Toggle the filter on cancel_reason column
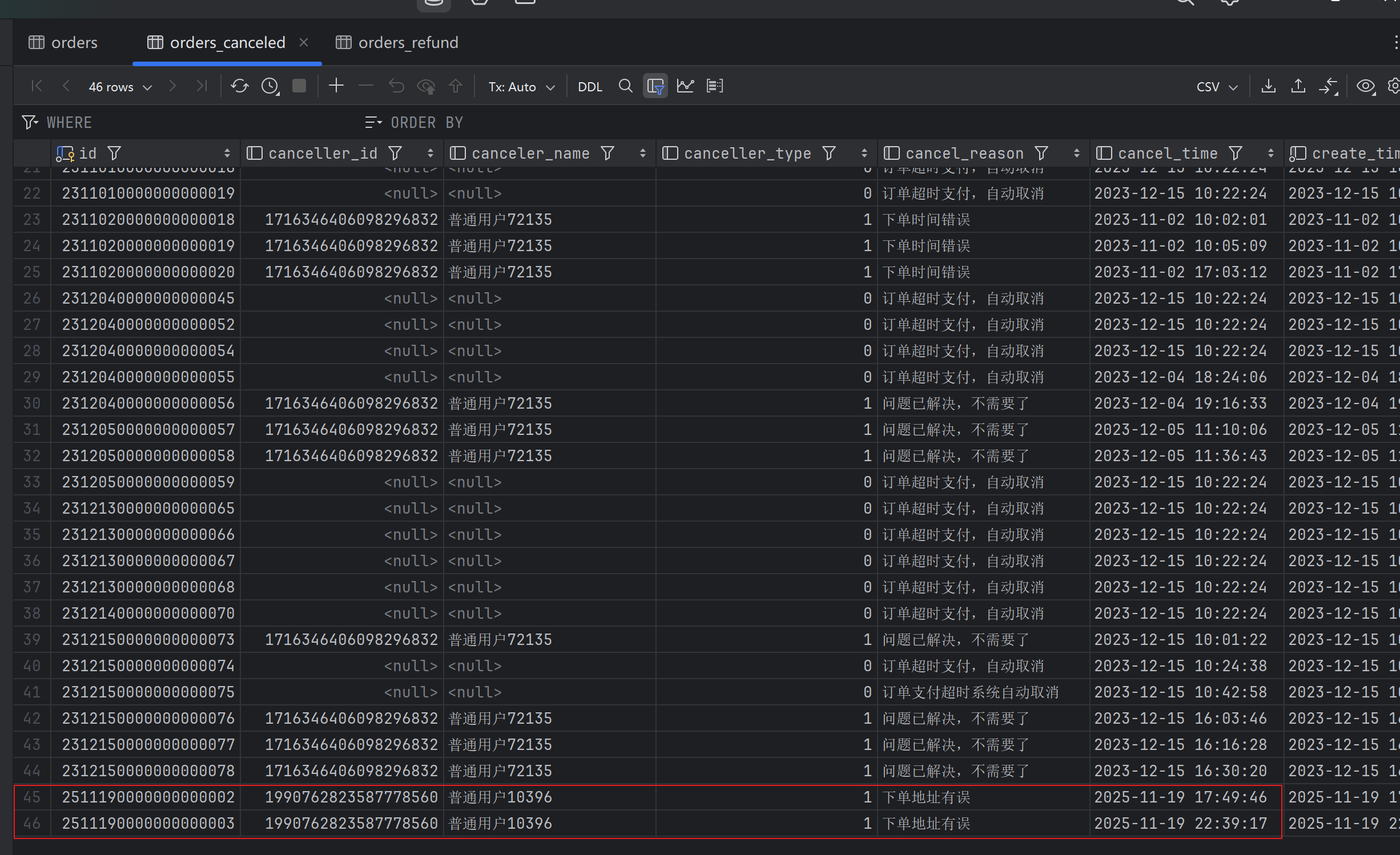 (1041, 153)
